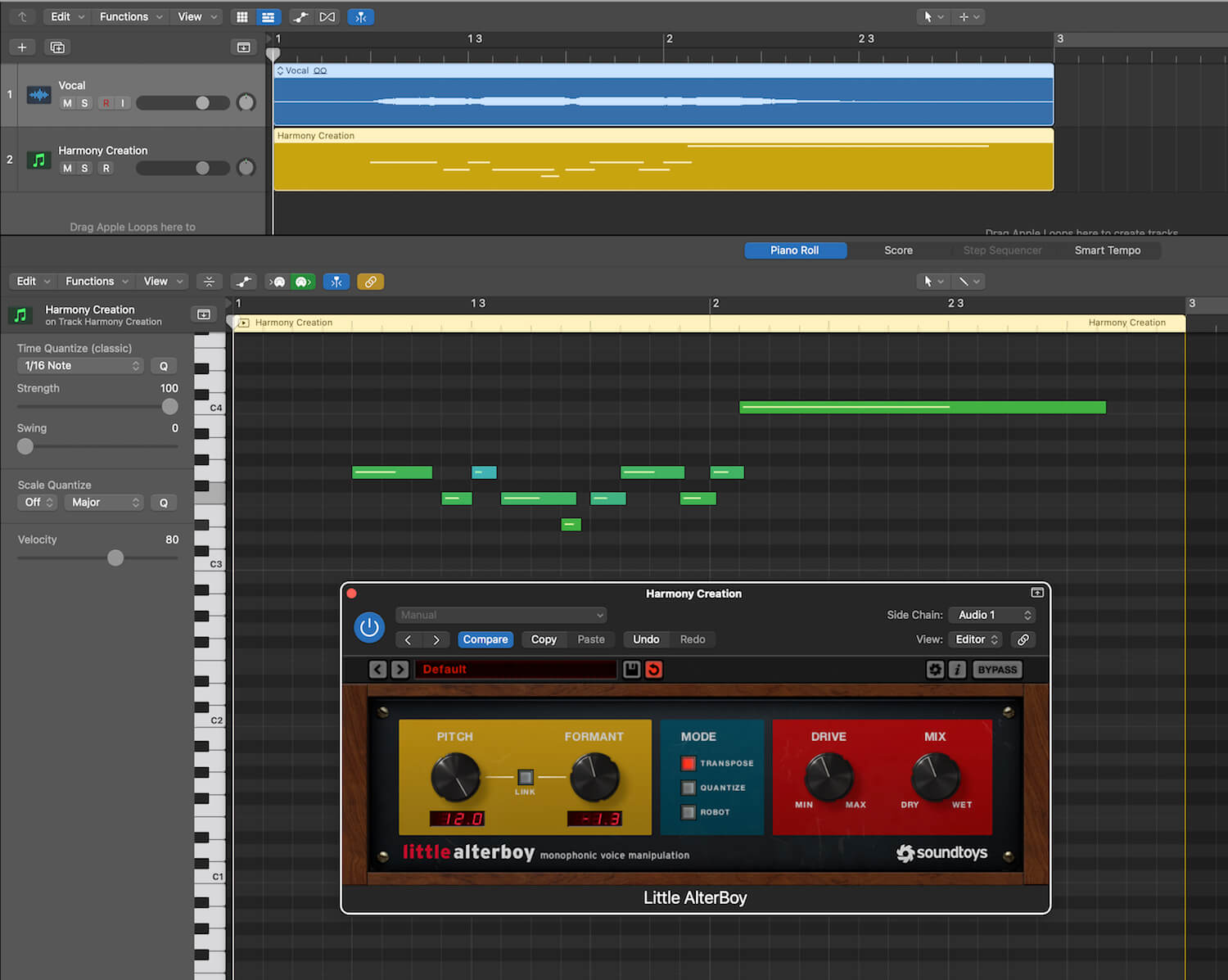Open the 1/16 Note quantize dropdown
This screenshot has height=980, width=1228.
click(x=80, y=366)
